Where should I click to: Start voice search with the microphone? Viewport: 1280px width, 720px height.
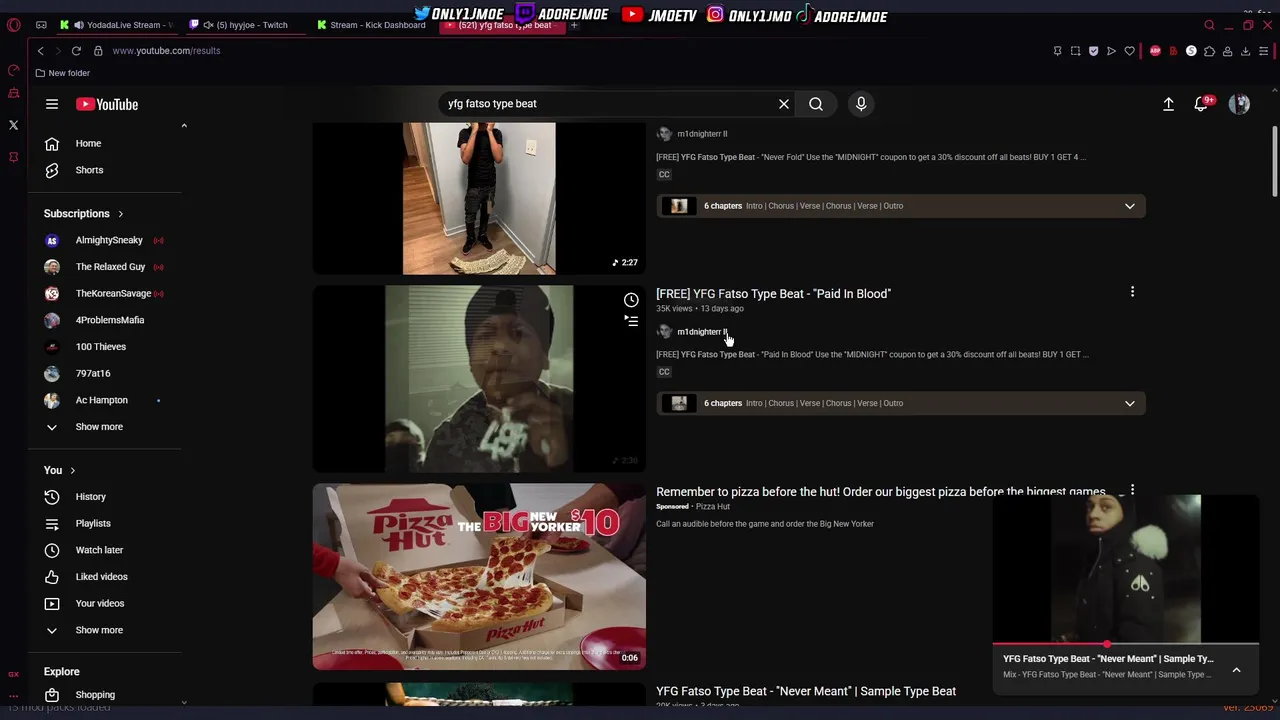coord(861,104)
